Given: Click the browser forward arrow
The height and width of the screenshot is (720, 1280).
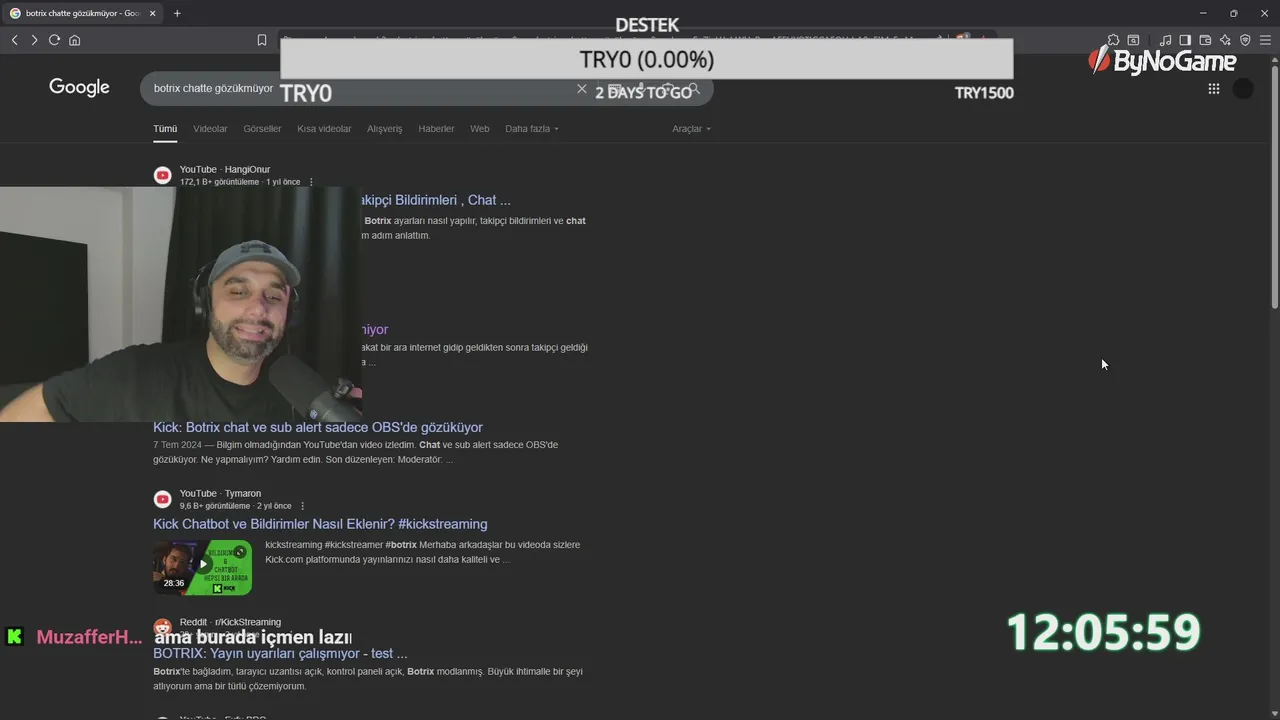Looking at the screenshot, I should pyautogui.click(x=34, y=40).
